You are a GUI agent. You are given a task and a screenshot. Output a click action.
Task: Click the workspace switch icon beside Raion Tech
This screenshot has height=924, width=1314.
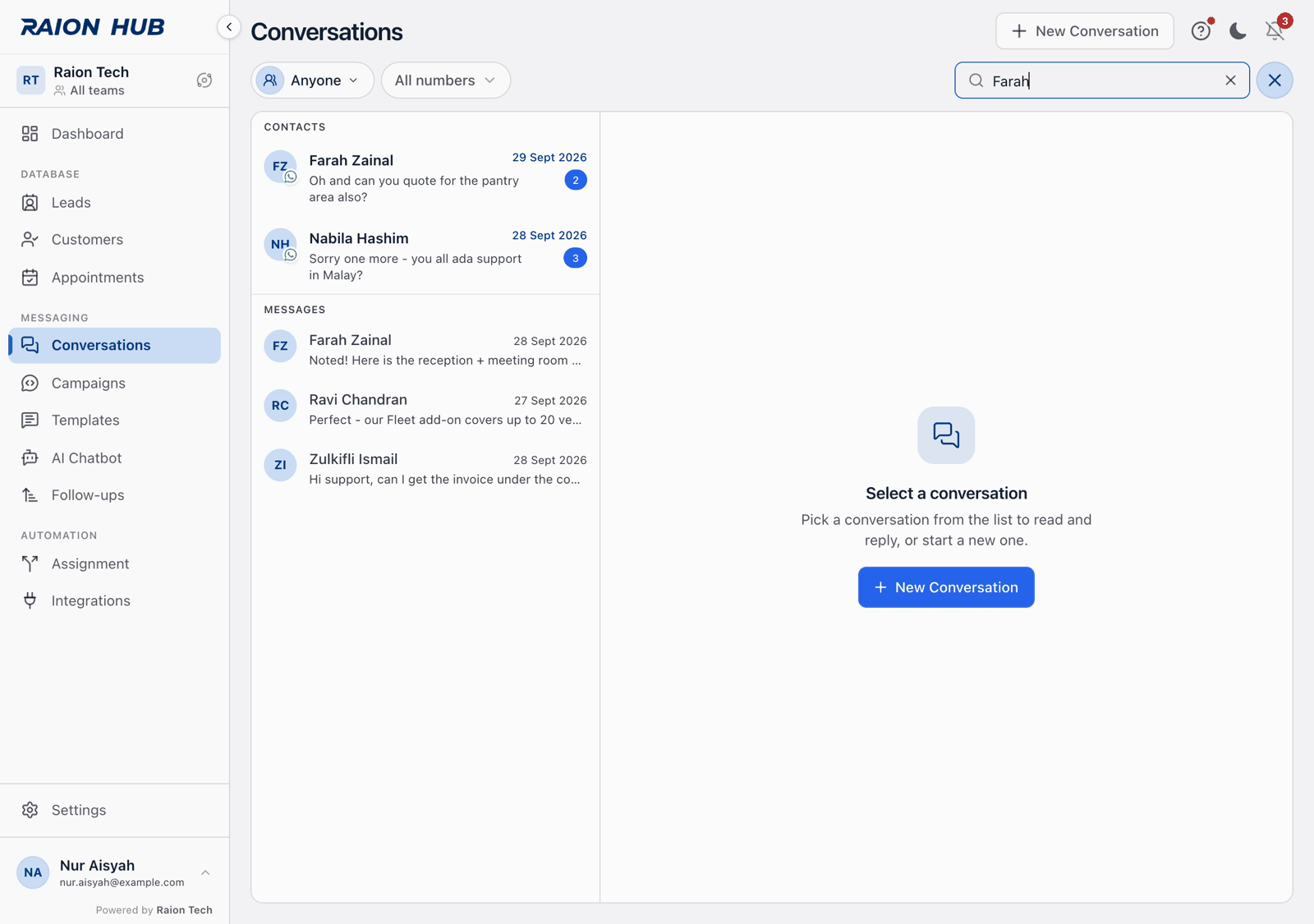tap(204, 80)
